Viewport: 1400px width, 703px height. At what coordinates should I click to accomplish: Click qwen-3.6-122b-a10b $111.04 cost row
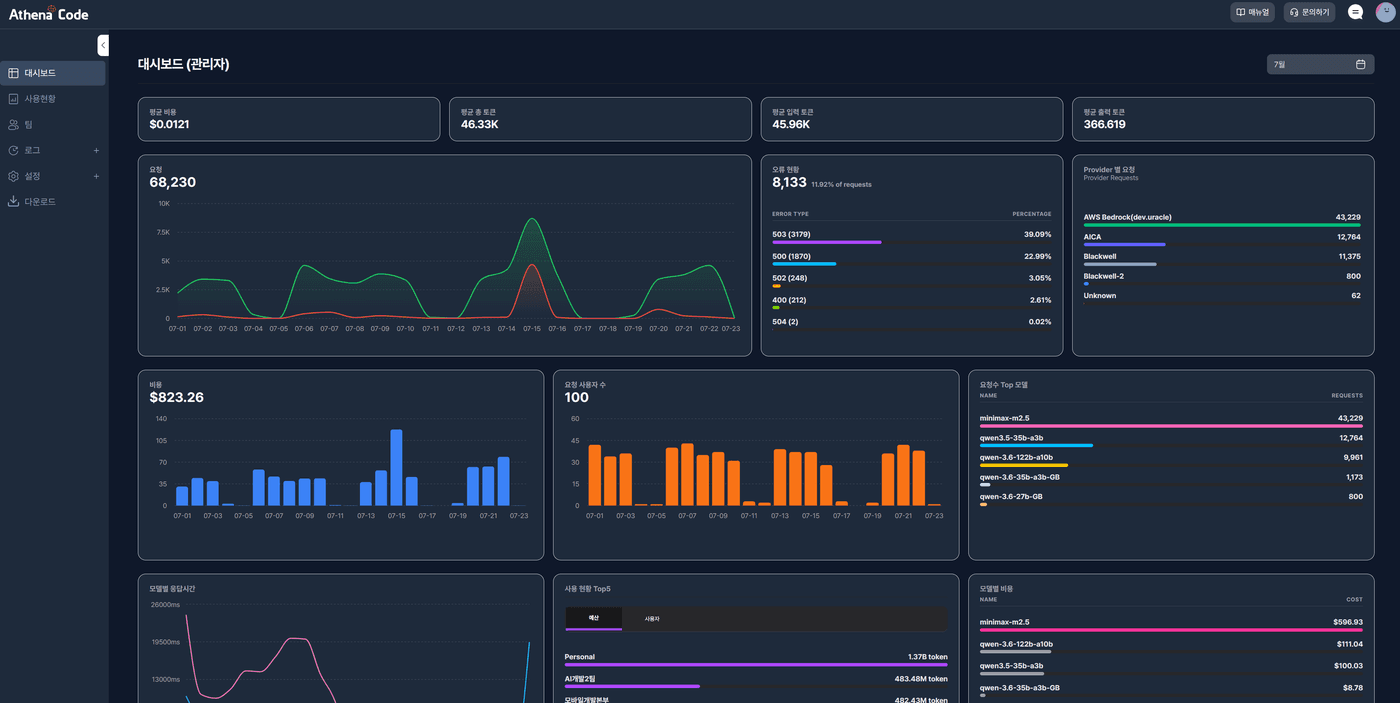(x=1171, y=647)
